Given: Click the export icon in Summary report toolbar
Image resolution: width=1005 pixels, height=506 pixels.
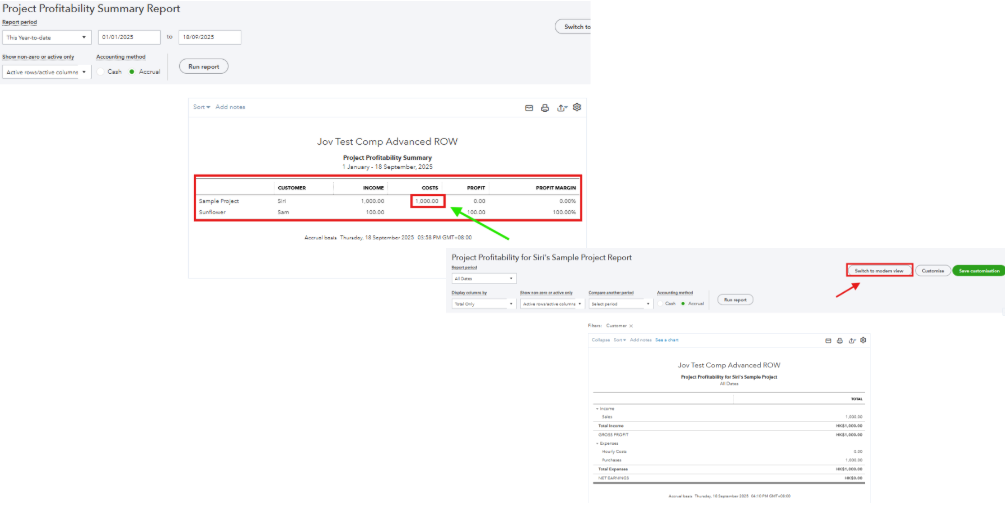Looking at the screenshot, I should click(561, 108).
